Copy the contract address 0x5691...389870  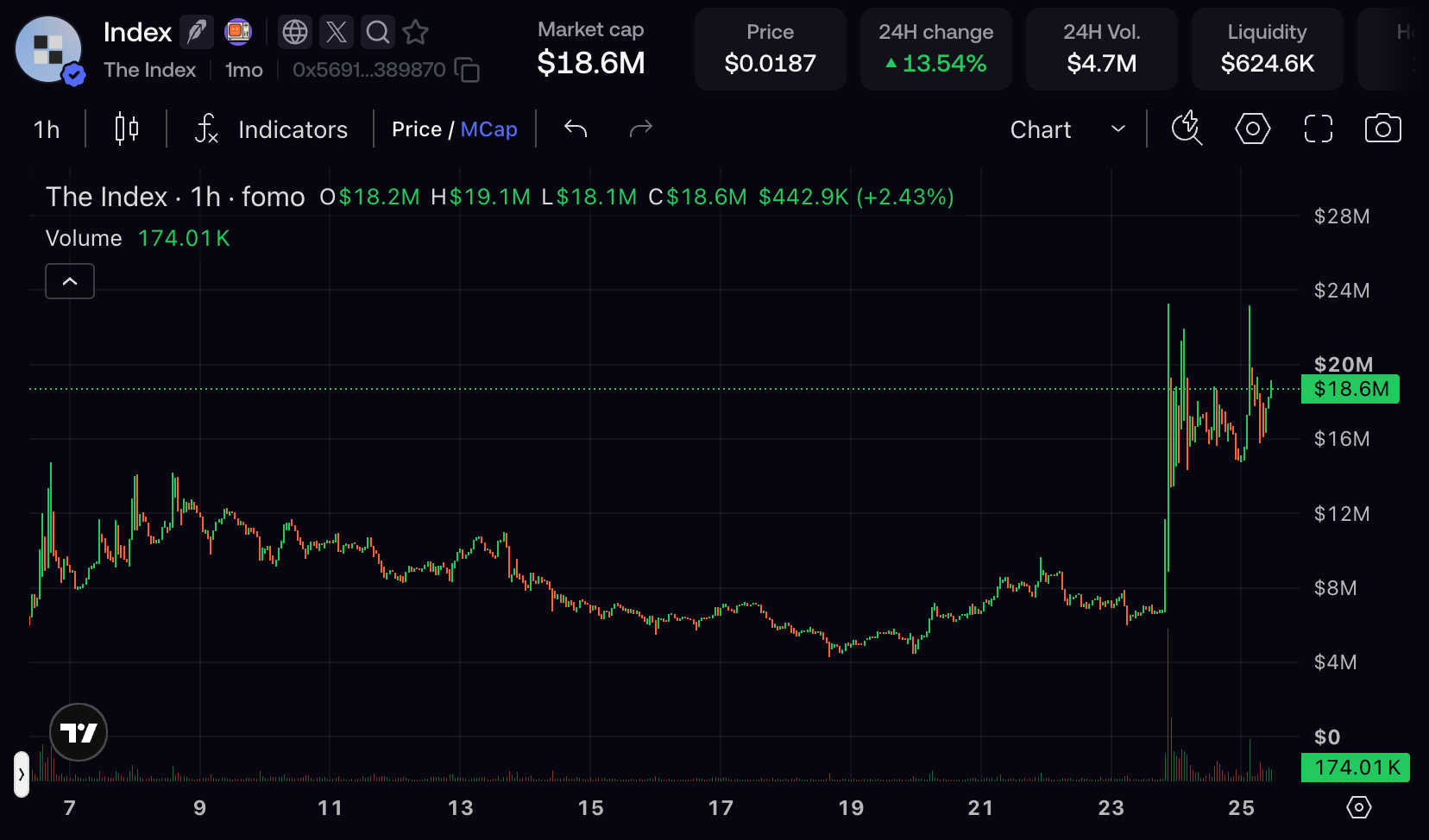467,70
